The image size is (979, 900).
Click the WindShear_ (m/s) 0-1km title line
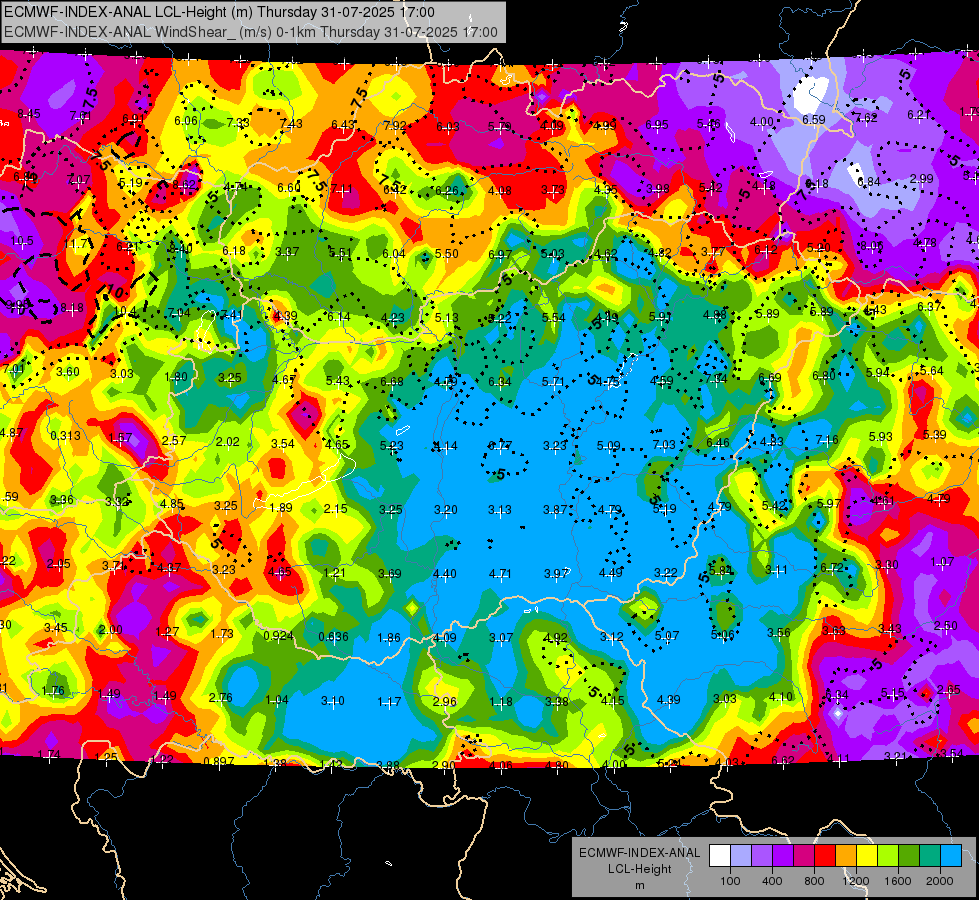pyautogui.click(x=251, y=32)
